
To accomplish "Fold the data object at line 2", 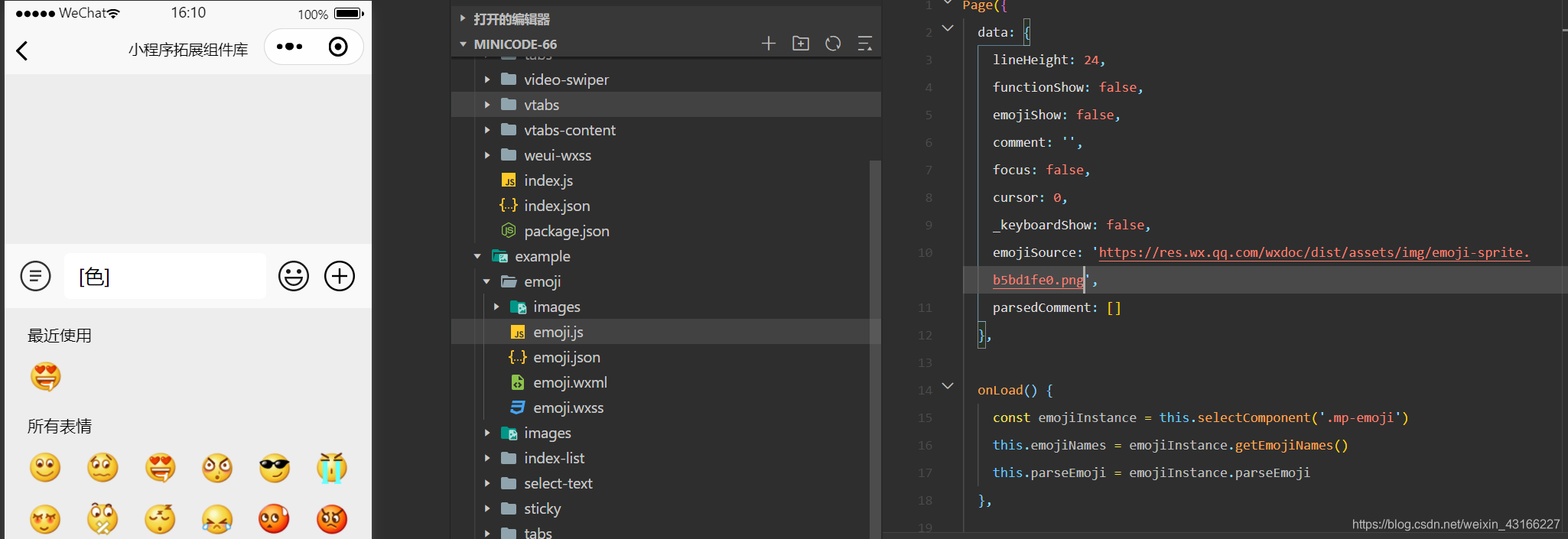I will [948, 28].
